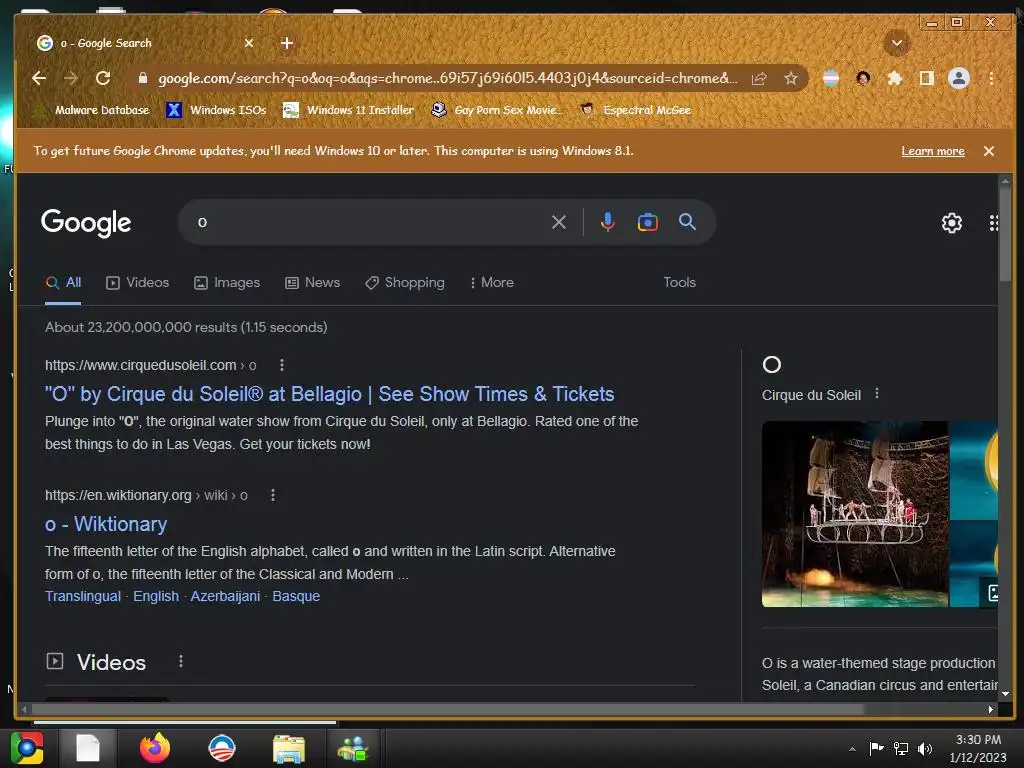Screen dimensions: 1024x768
Task: Close the 'o - Google Search' tab
Action: point(249,43)
